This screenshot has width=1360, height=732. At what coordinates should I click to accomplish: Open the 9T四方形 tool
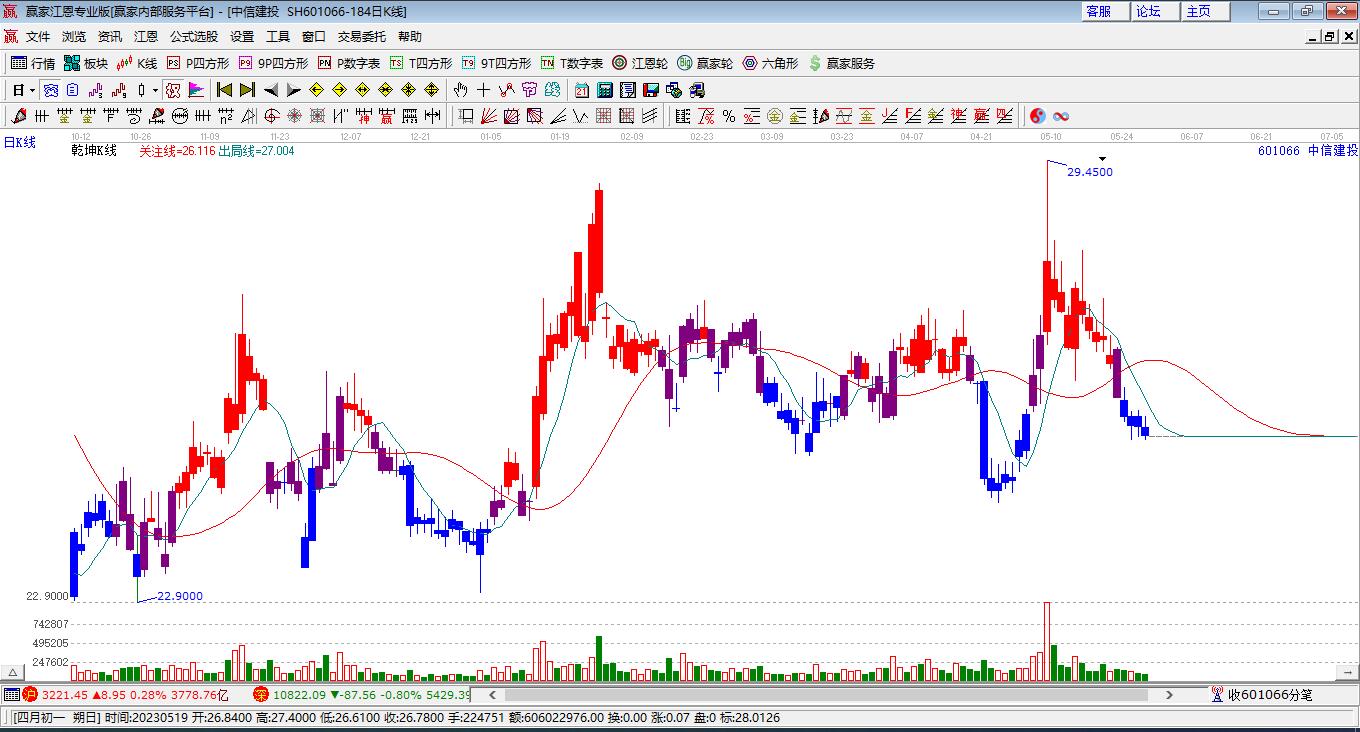coord(496,63)
